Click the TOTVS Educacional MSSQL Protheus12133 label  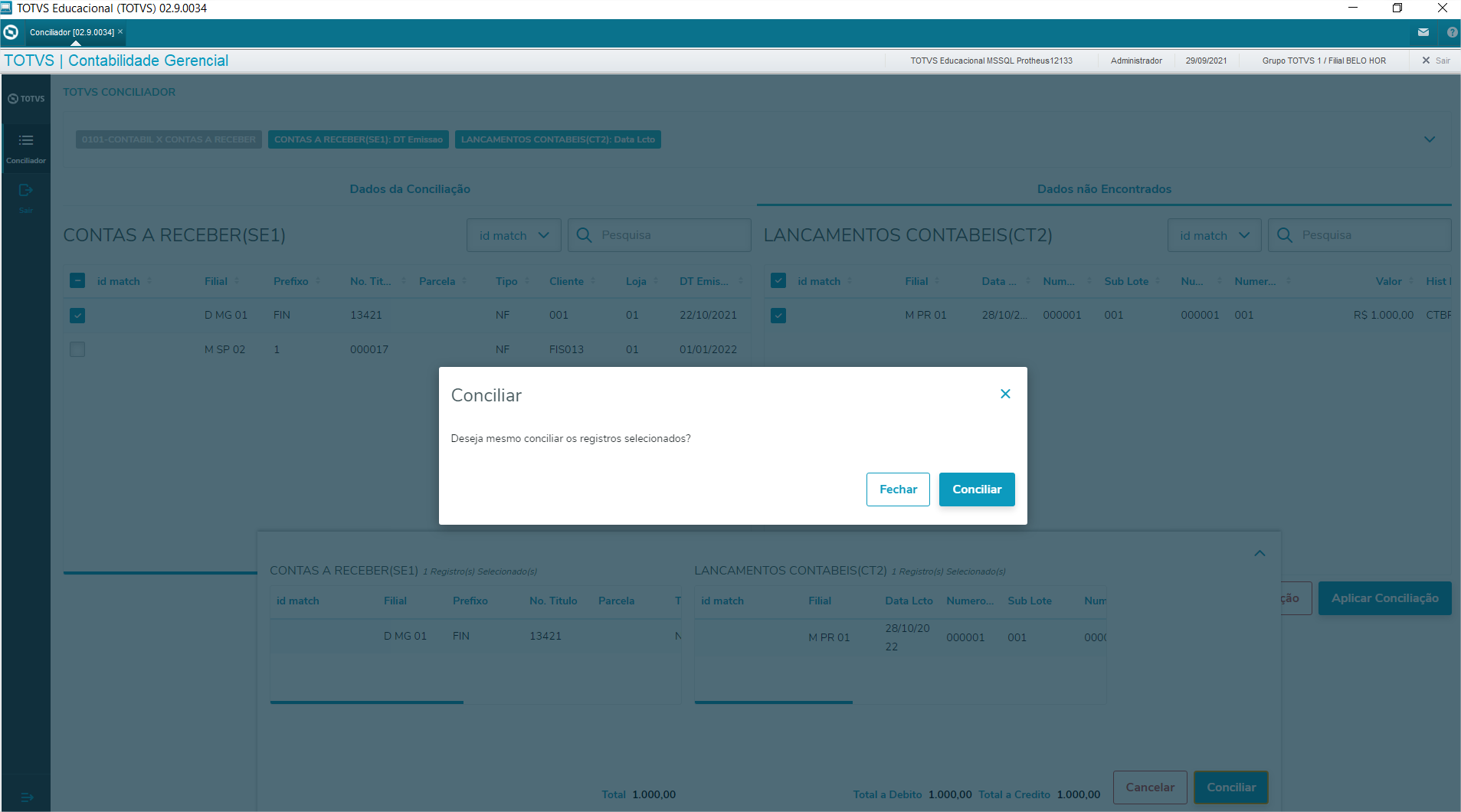click(991, 61)
